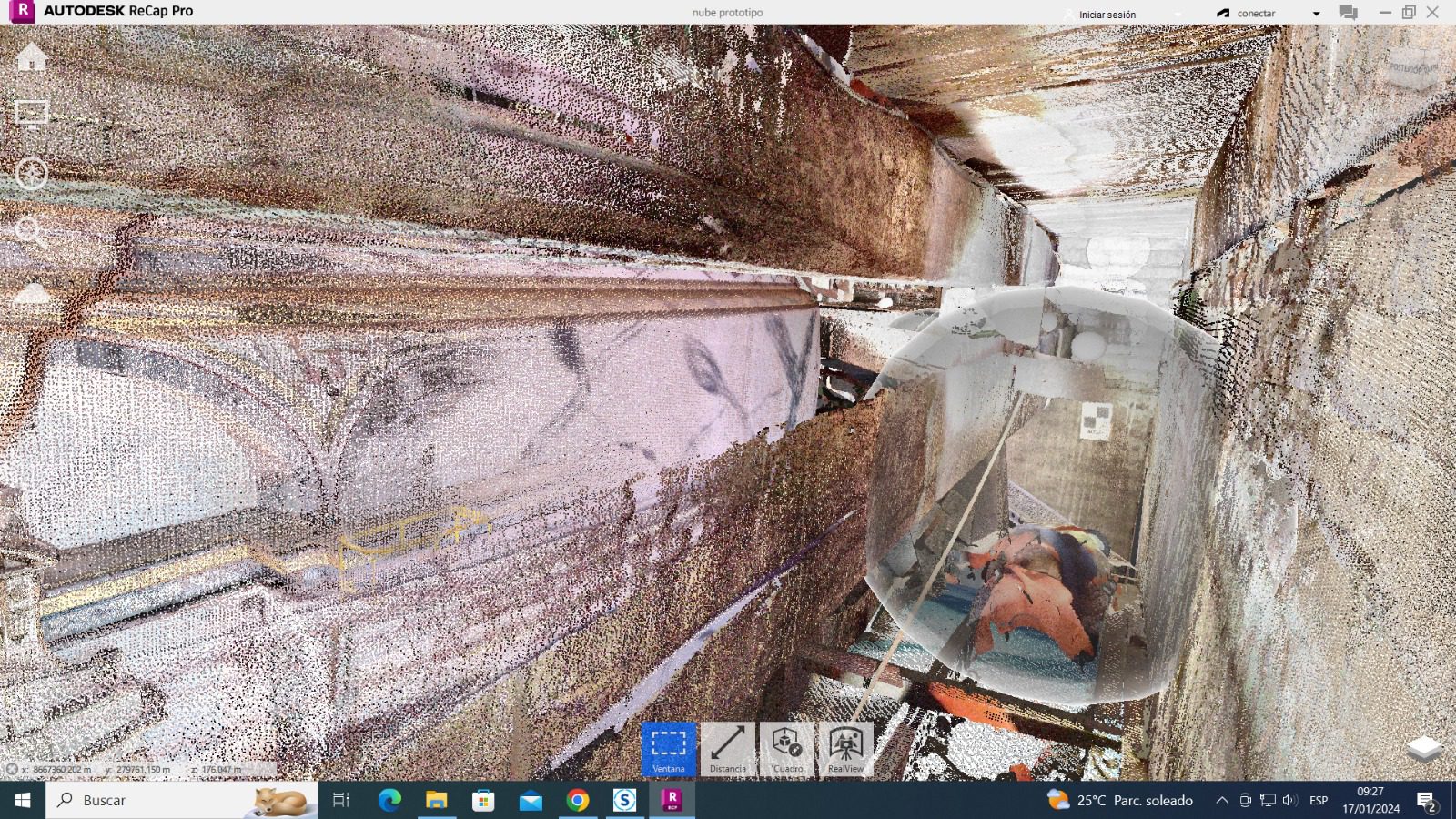
Task: Open the display settings monitor icon
Action: coord(32,115)
